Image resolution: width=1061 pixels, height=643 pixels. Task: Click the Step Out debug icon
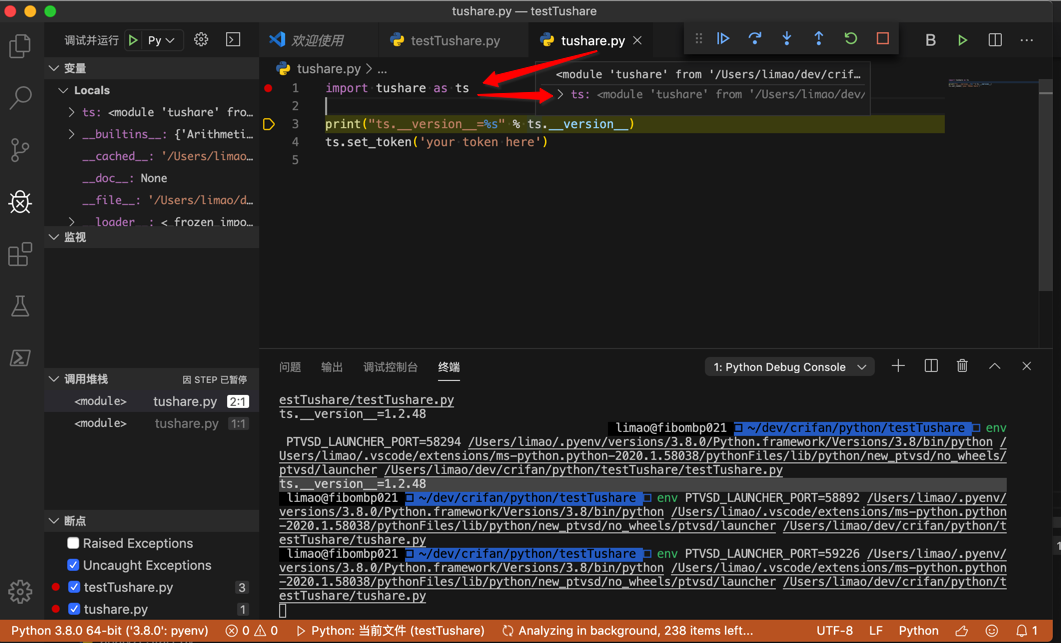point(819,39)
